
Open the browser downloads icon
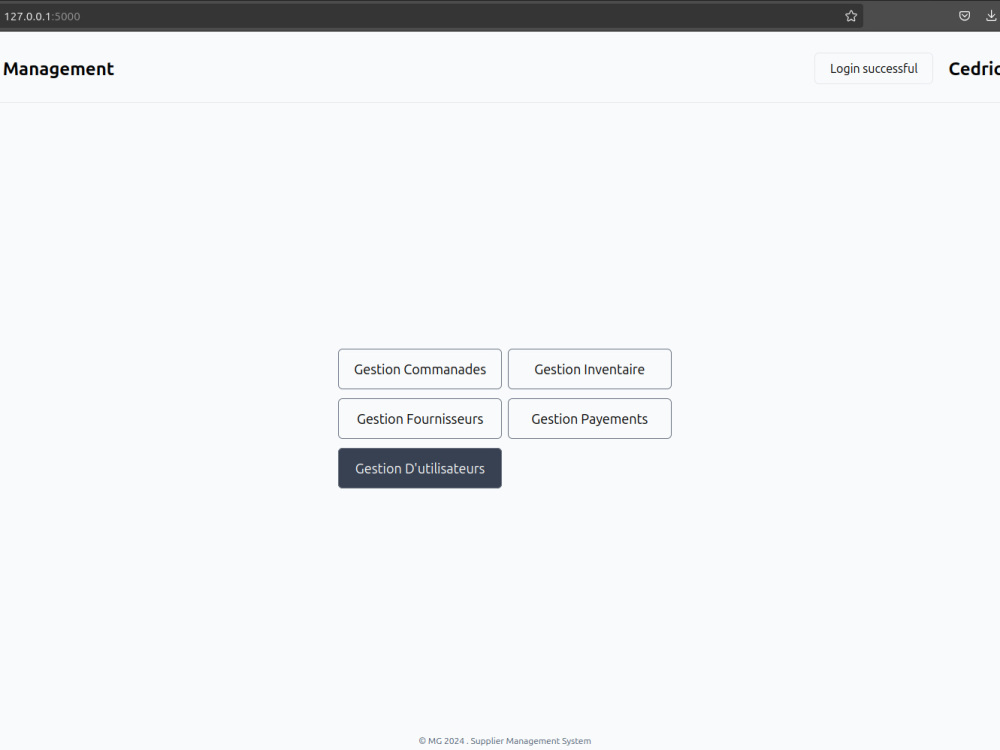pyautogui.click(x=991, y=16)
